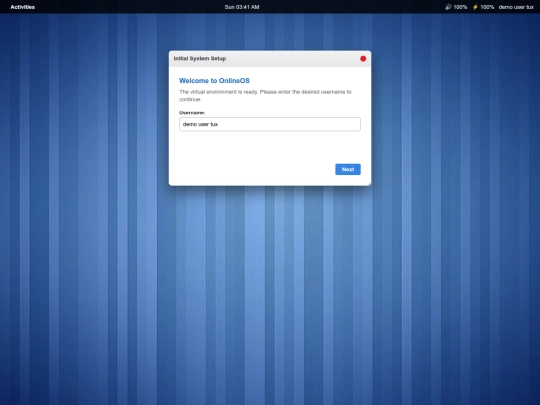Click the 'virtual environment is ready' description text
Viewport: 540px width, 405px height.
pyautogui.click(x=265, y=96)
